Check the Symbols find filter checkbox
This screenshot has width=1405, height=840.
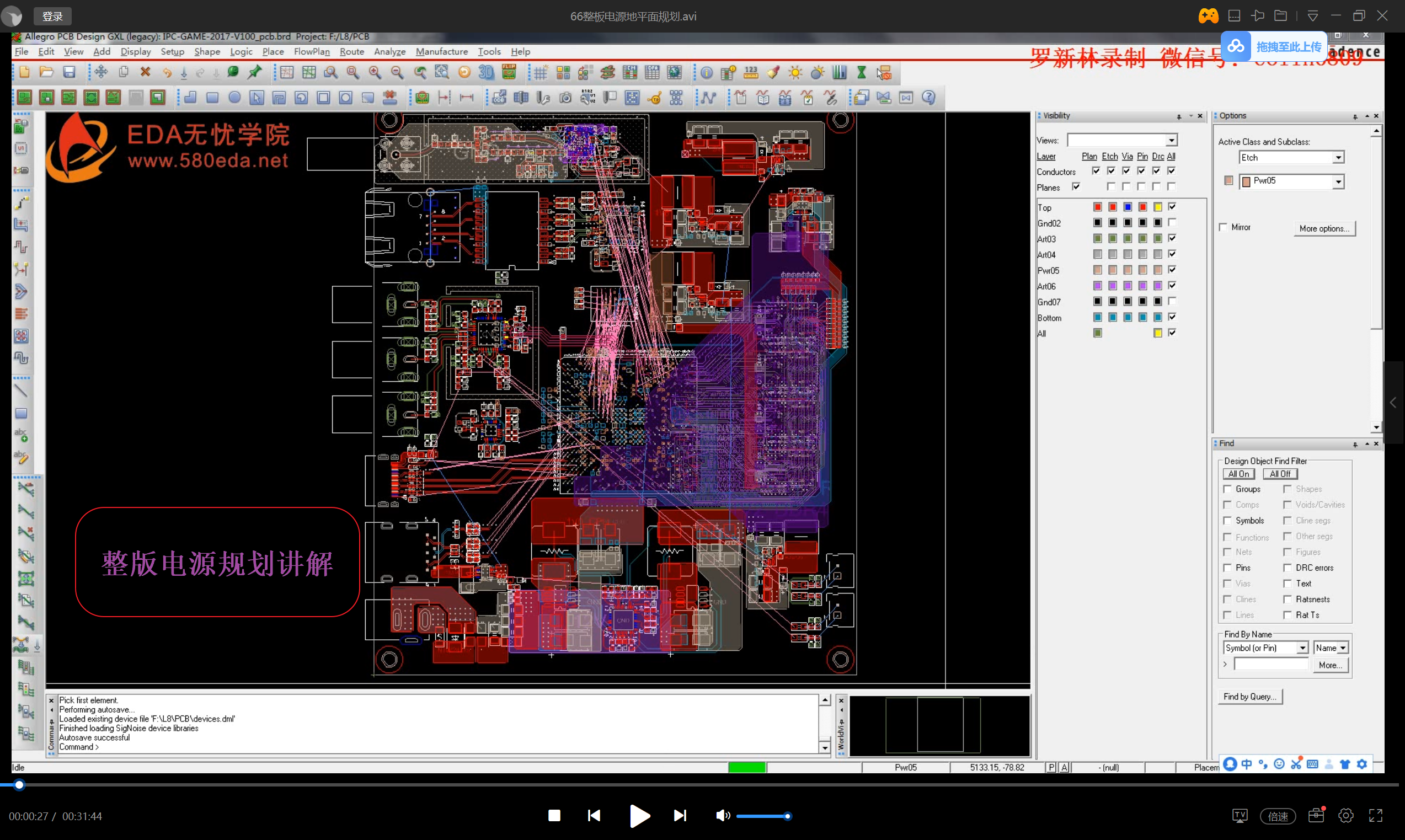pyautogui.click(x=1227, y=520)
